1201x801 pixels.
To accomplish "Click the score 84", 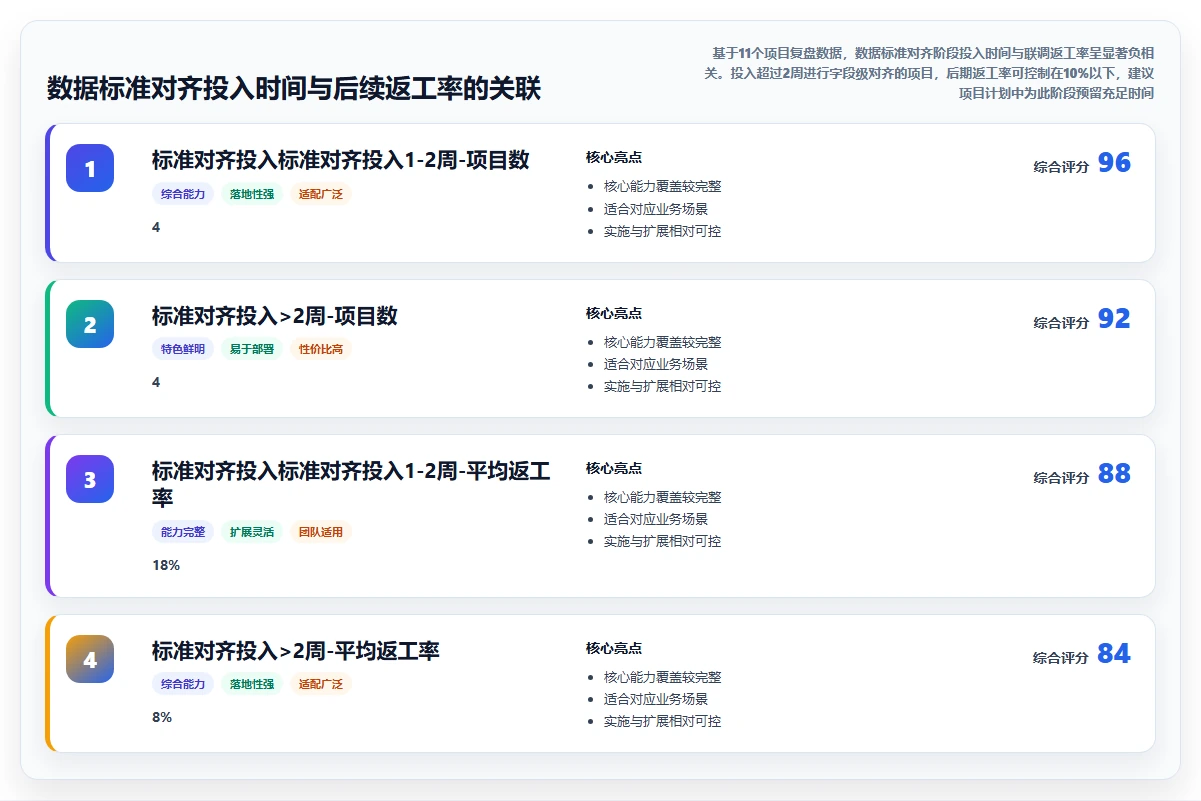I will pos(1114,654).
